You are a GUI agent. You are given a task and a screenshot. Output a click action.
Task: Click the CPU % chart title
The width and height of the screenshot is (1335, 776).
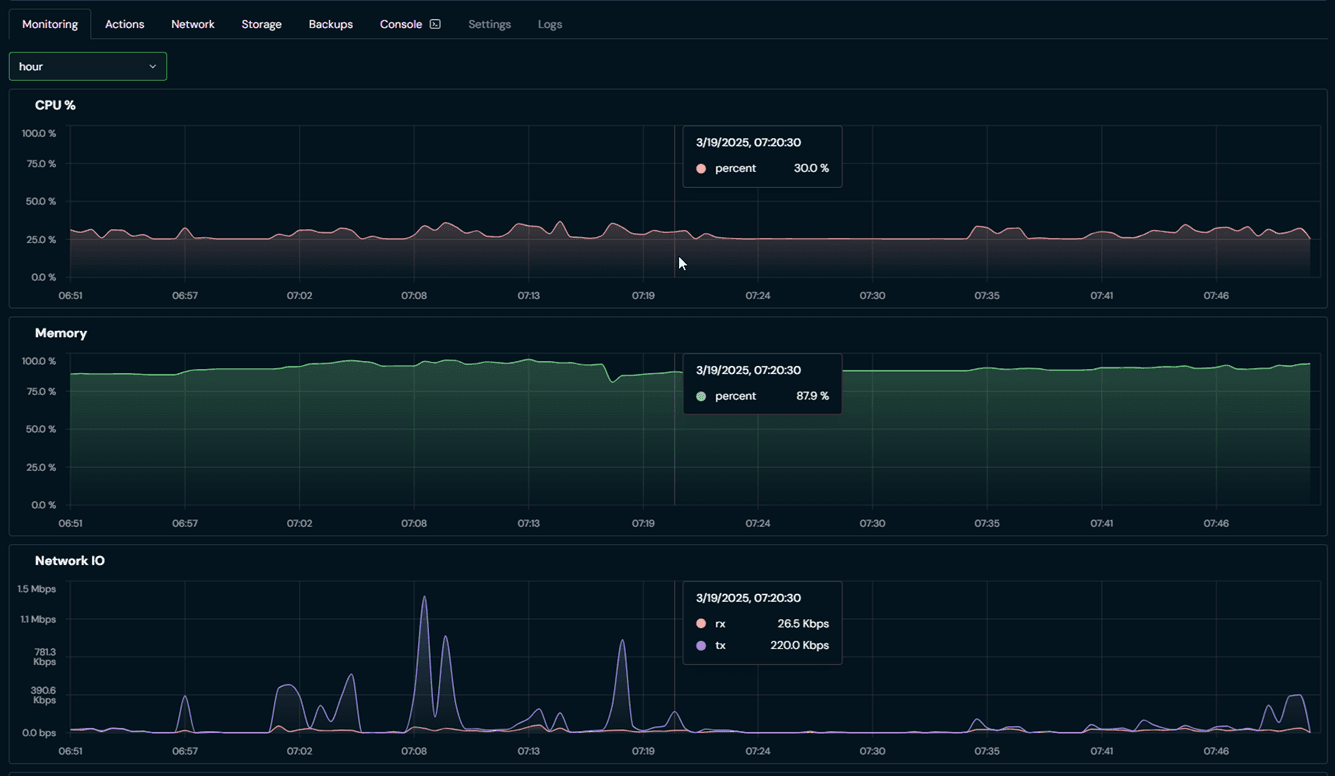pos(55,105)
